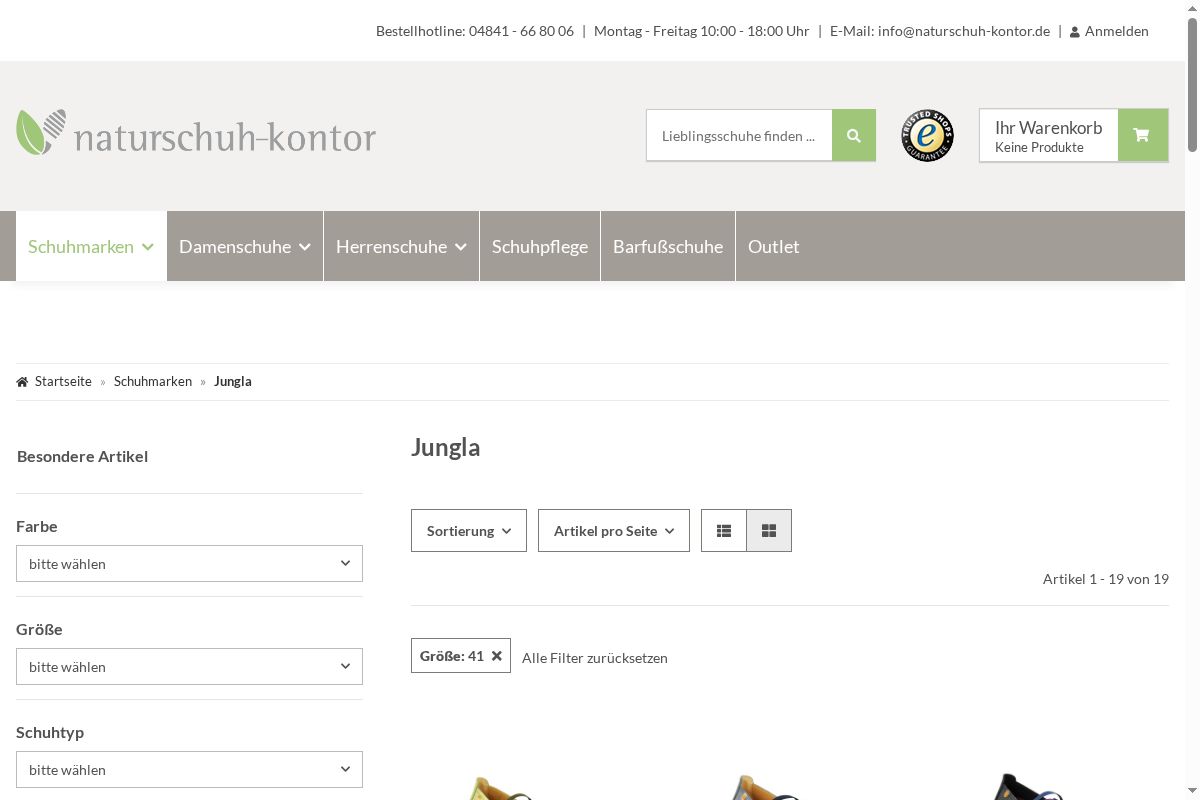Click the Jungla breadcrumb text

click(x=233, y=382)
